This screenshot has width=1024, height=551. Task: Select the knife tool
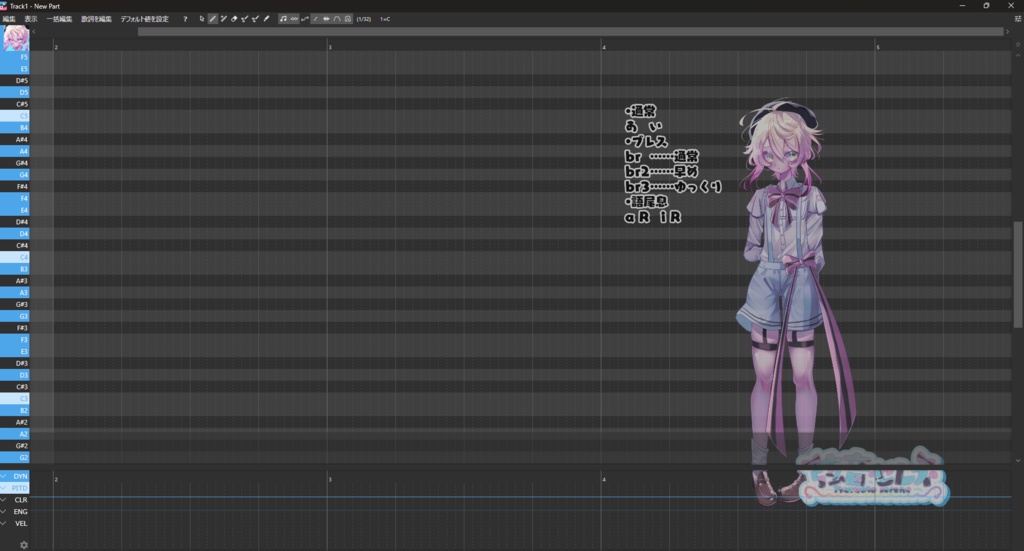coord(266,19)
